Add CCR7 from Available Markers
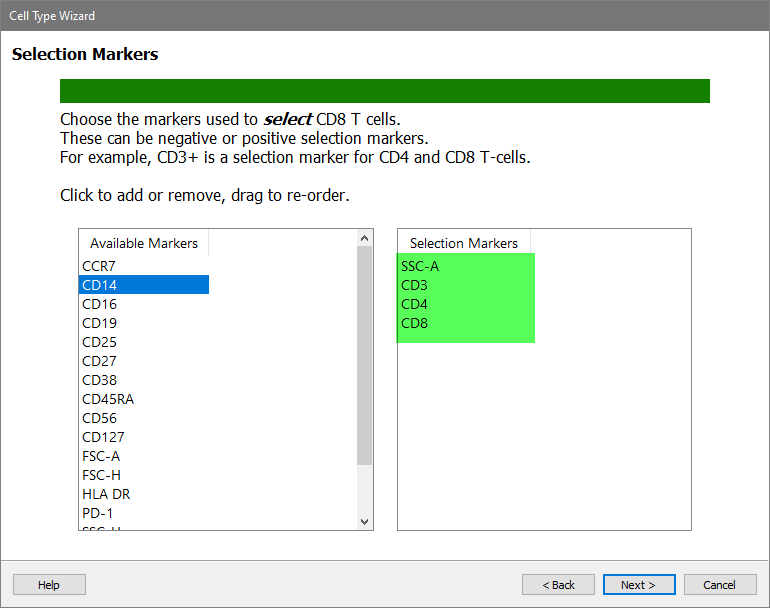770x608 pixels. point(99,266)
